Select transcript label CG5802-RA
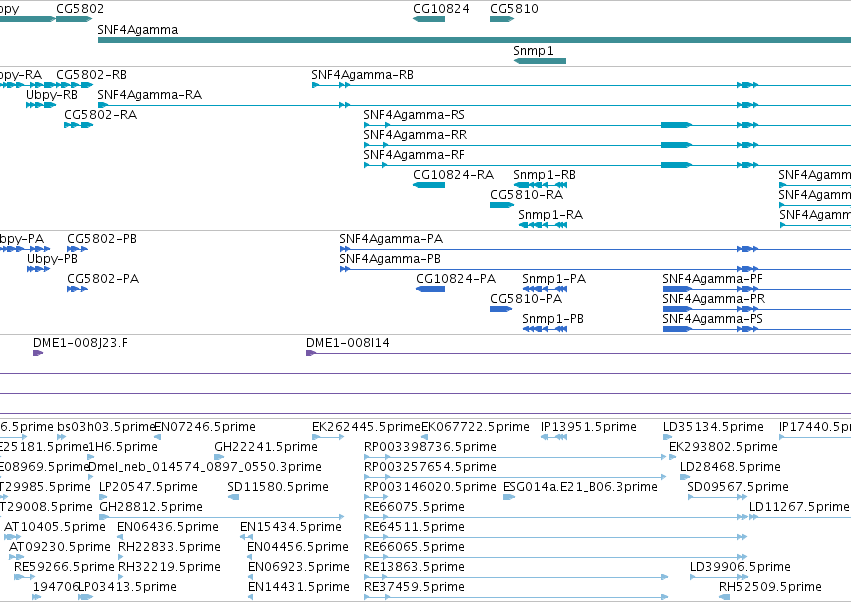 pyautogui.click(x=100, y=115)
